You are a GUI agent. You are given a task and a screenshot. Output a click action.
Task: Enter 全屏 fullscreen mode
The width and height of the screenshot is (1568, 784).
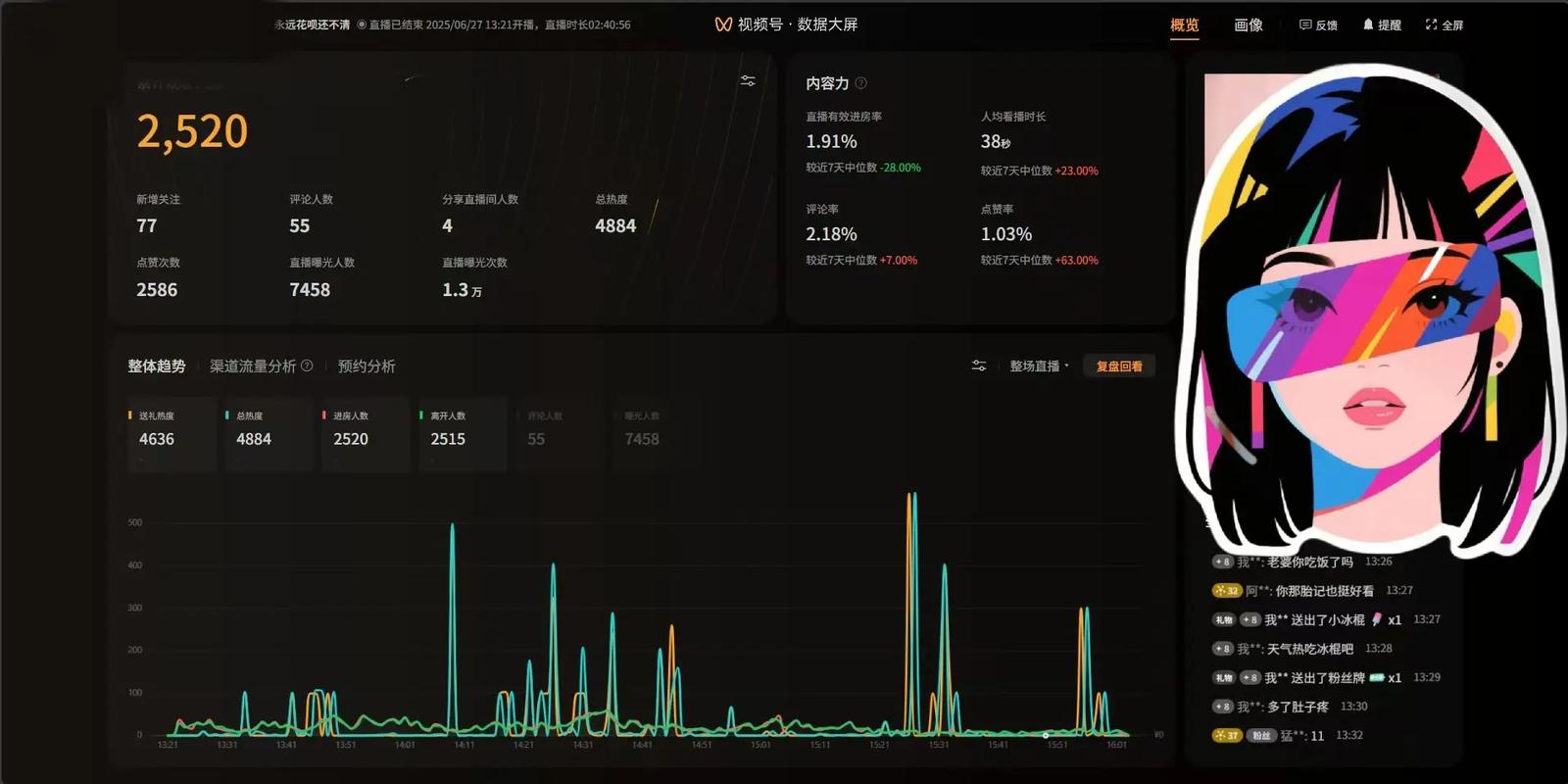1445,25
